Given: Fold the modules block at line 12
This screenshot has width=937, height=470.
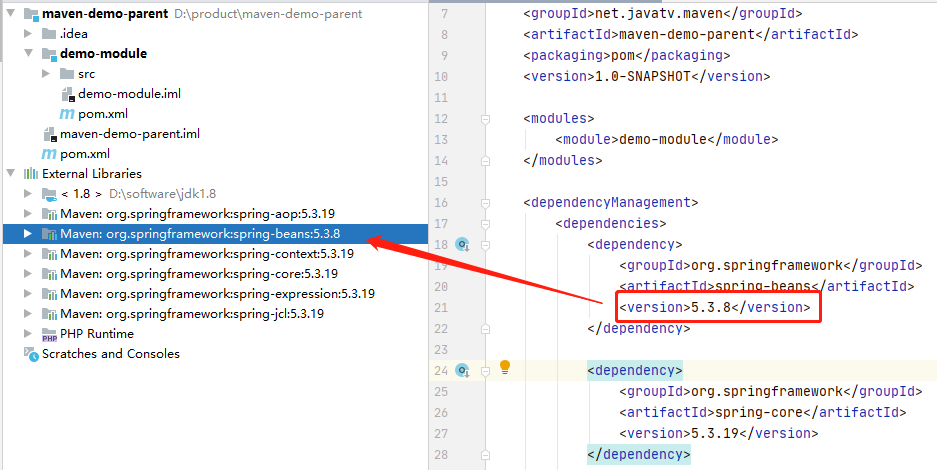Looking at the screenshot, I should pos(486,119).
